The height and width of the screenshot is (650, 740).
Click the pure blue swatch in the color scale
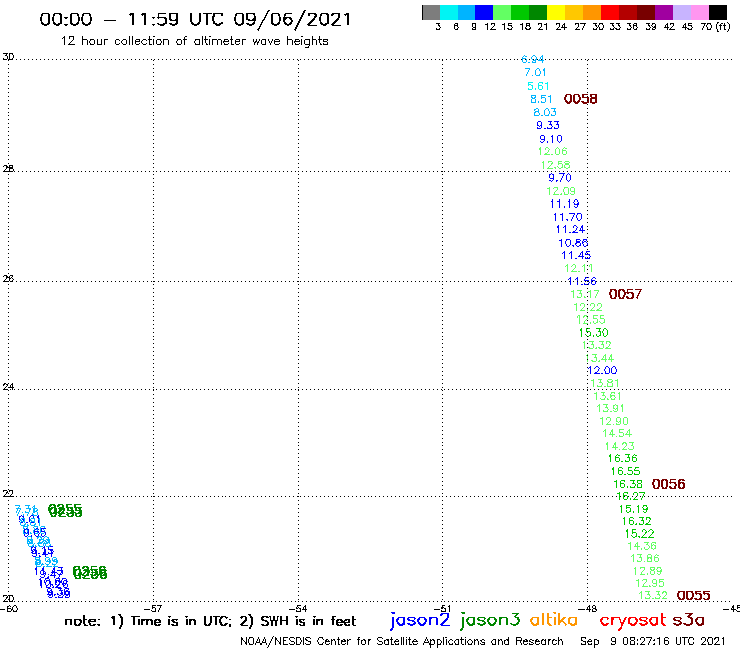click(x=484, y=12)
